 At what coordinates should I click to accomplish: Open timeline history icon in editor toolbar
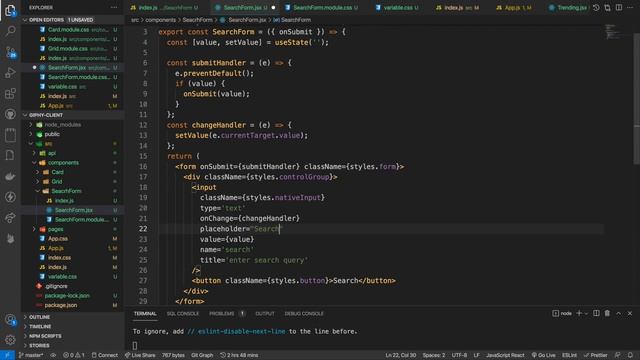(596, 7)
